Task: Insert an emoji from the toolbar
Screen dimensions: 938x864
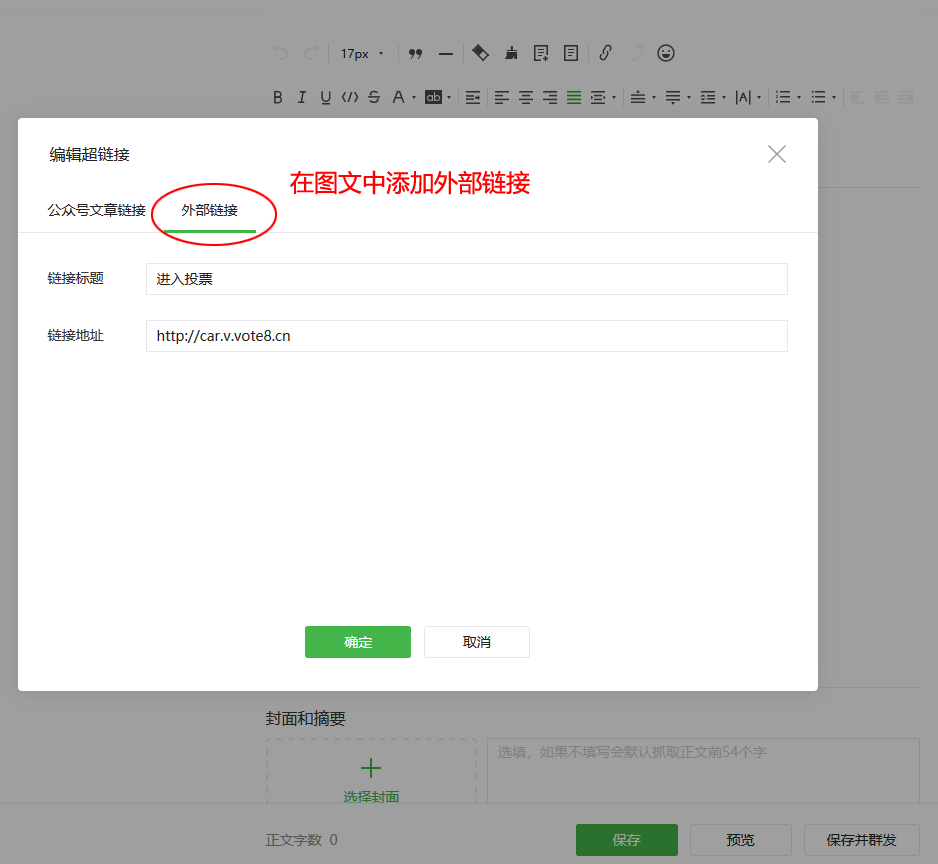Action: 665,53
